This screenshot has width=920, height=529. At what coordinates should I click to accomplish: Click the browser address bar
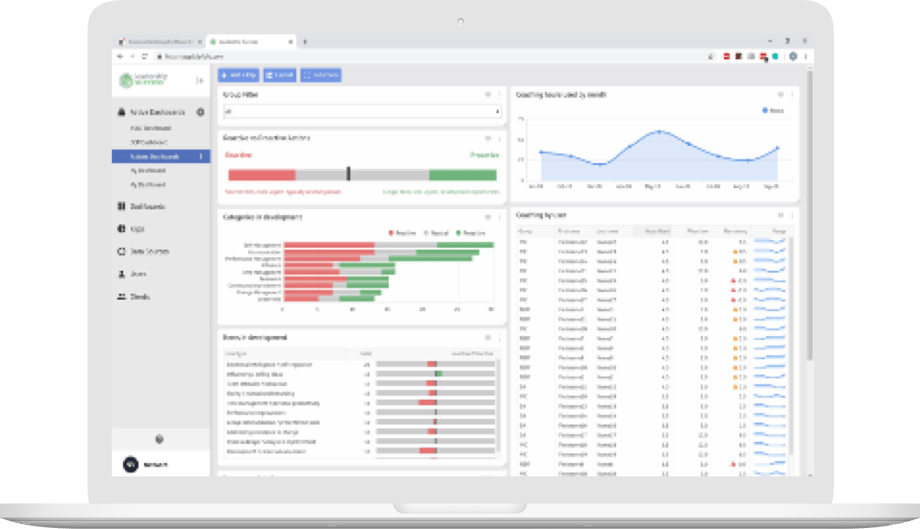(x=428, y=56)
